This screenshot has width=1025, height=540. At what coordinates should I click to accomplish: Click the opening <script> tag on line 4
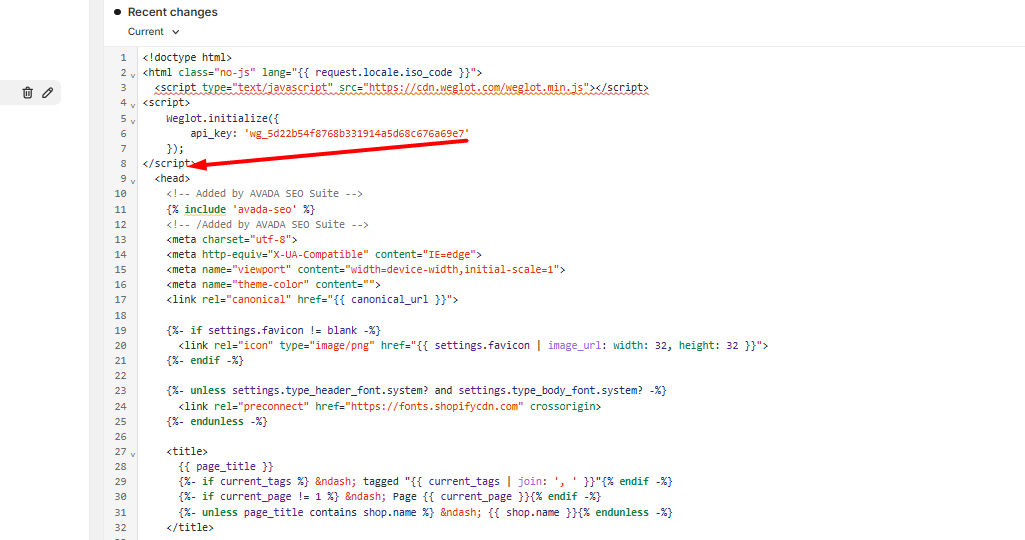(166, 103)
